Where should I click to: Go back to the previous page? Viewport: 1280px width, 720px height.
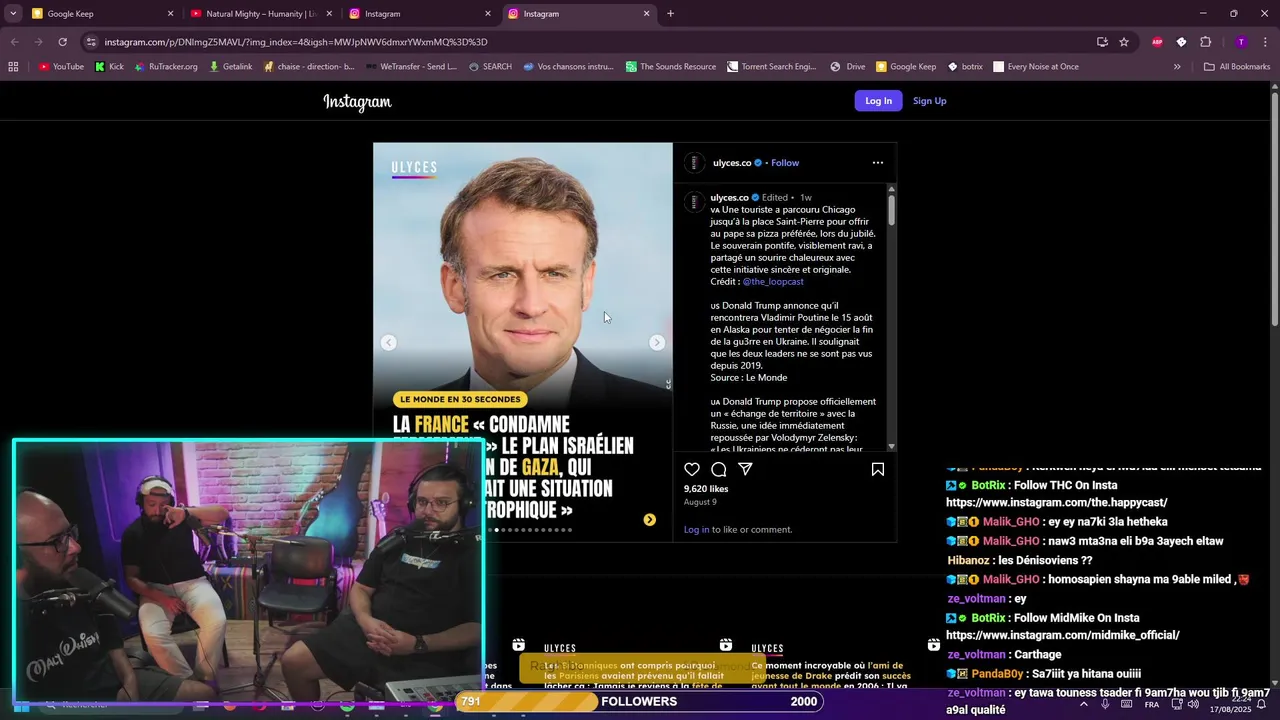click(x=14, y=42)
